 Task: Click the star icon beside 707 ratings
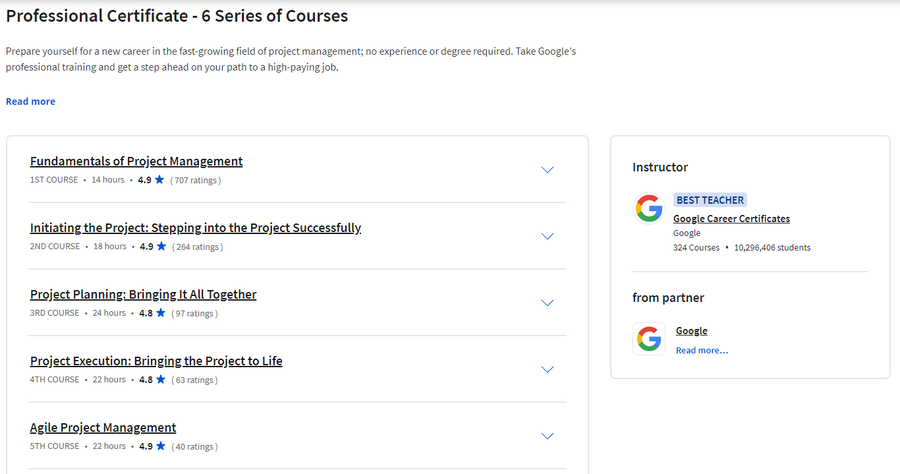pos(160,180)
